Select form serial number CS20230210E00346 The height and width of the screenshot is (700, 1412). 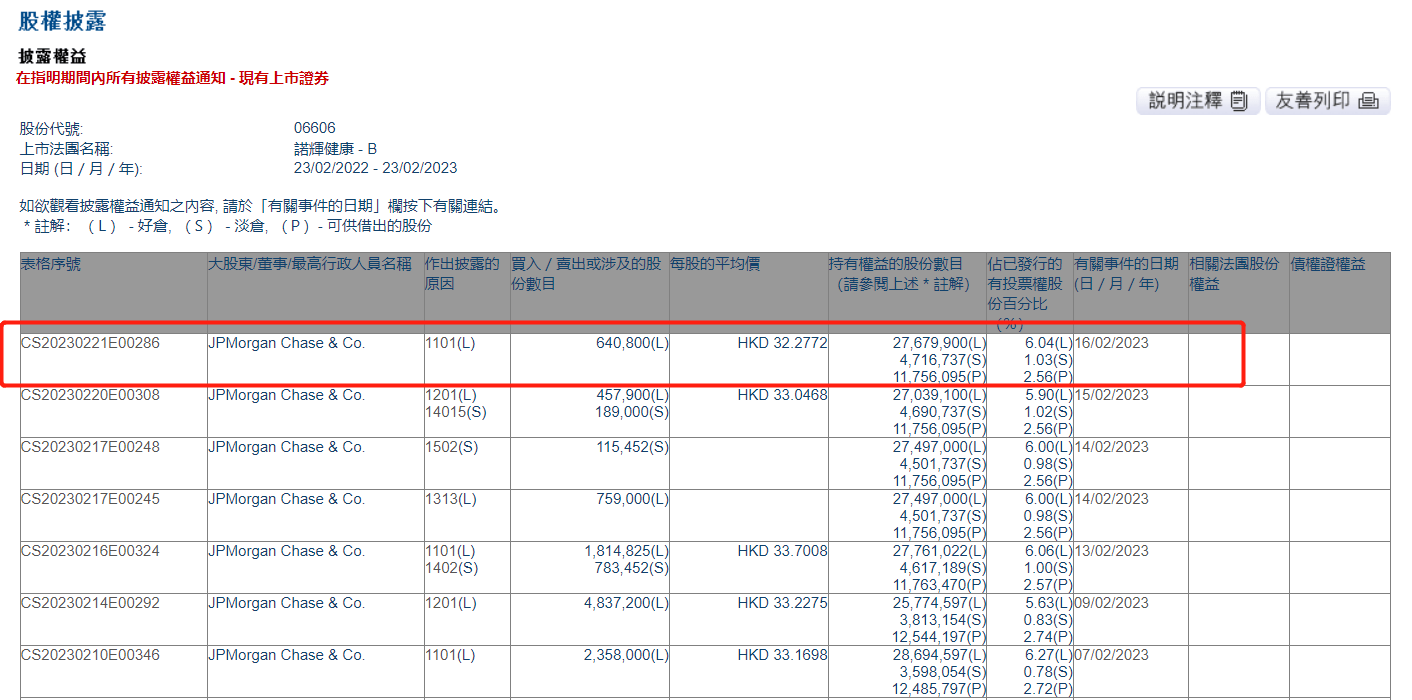(90, 655)
